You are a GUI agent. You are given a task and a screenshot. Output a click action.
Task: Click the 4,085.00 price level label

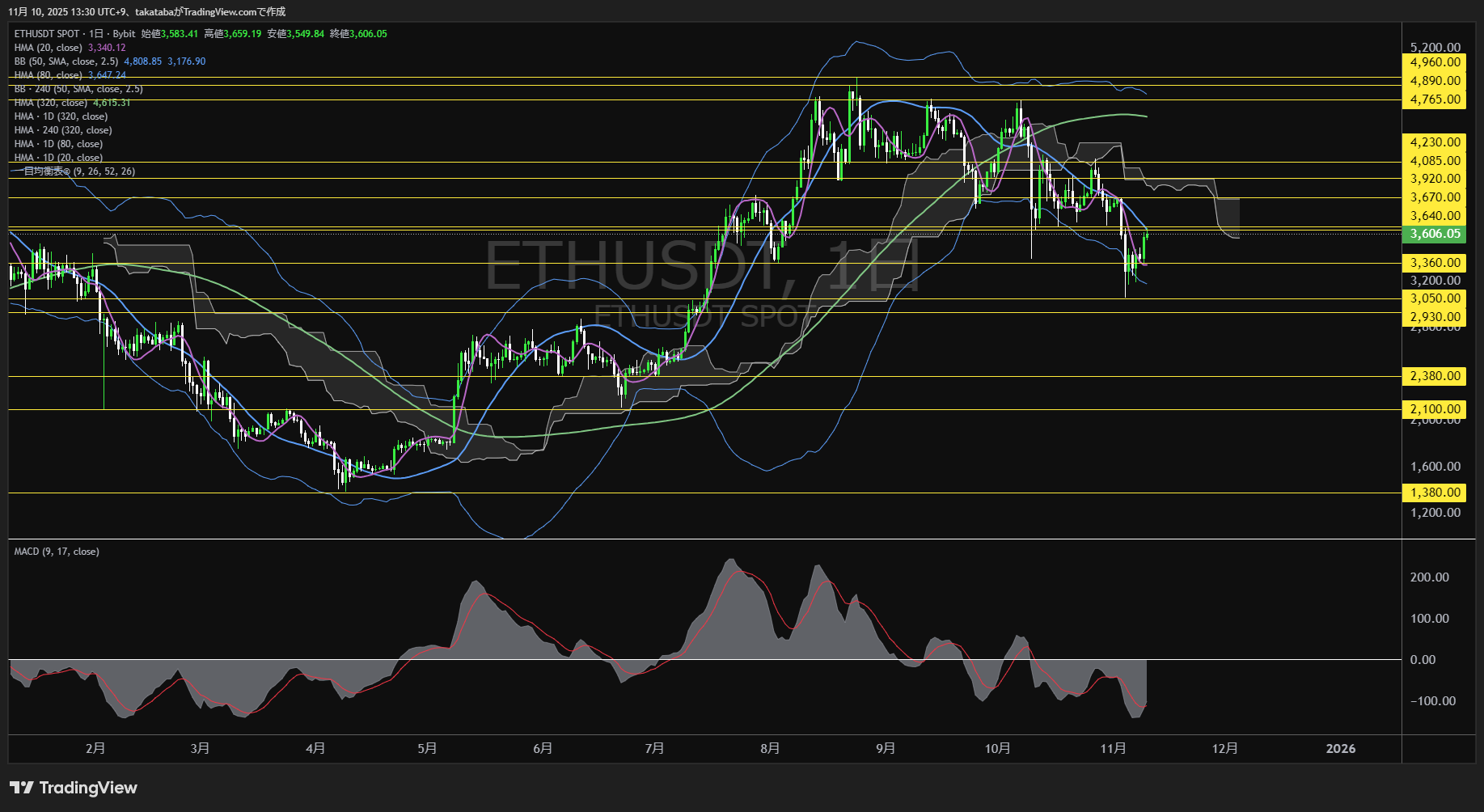(x=1435, y=161)
